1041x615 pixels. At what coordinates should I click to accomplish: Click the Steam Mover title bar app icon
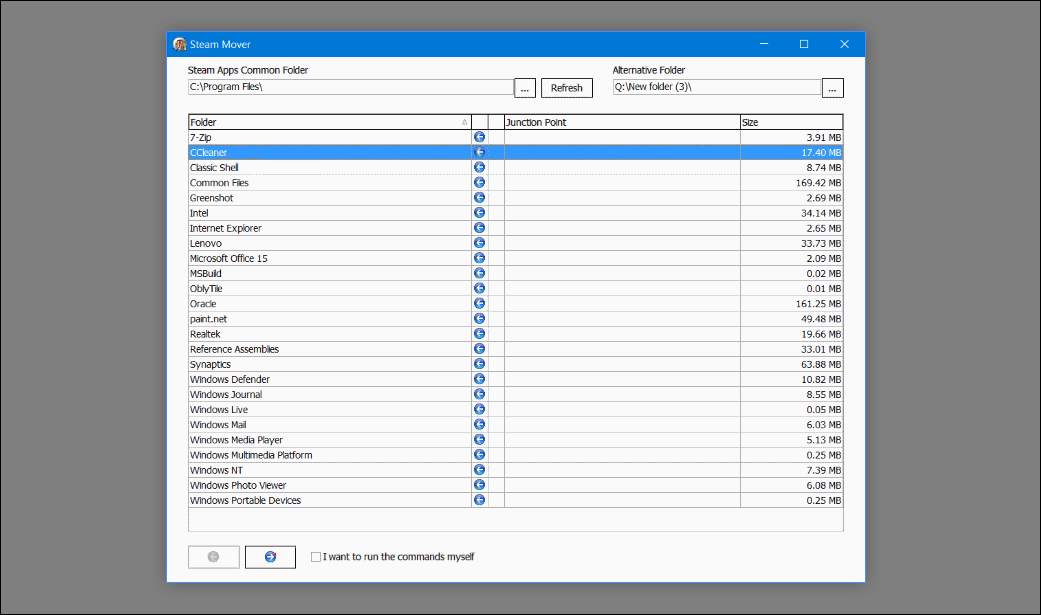[x=179, y=44]
